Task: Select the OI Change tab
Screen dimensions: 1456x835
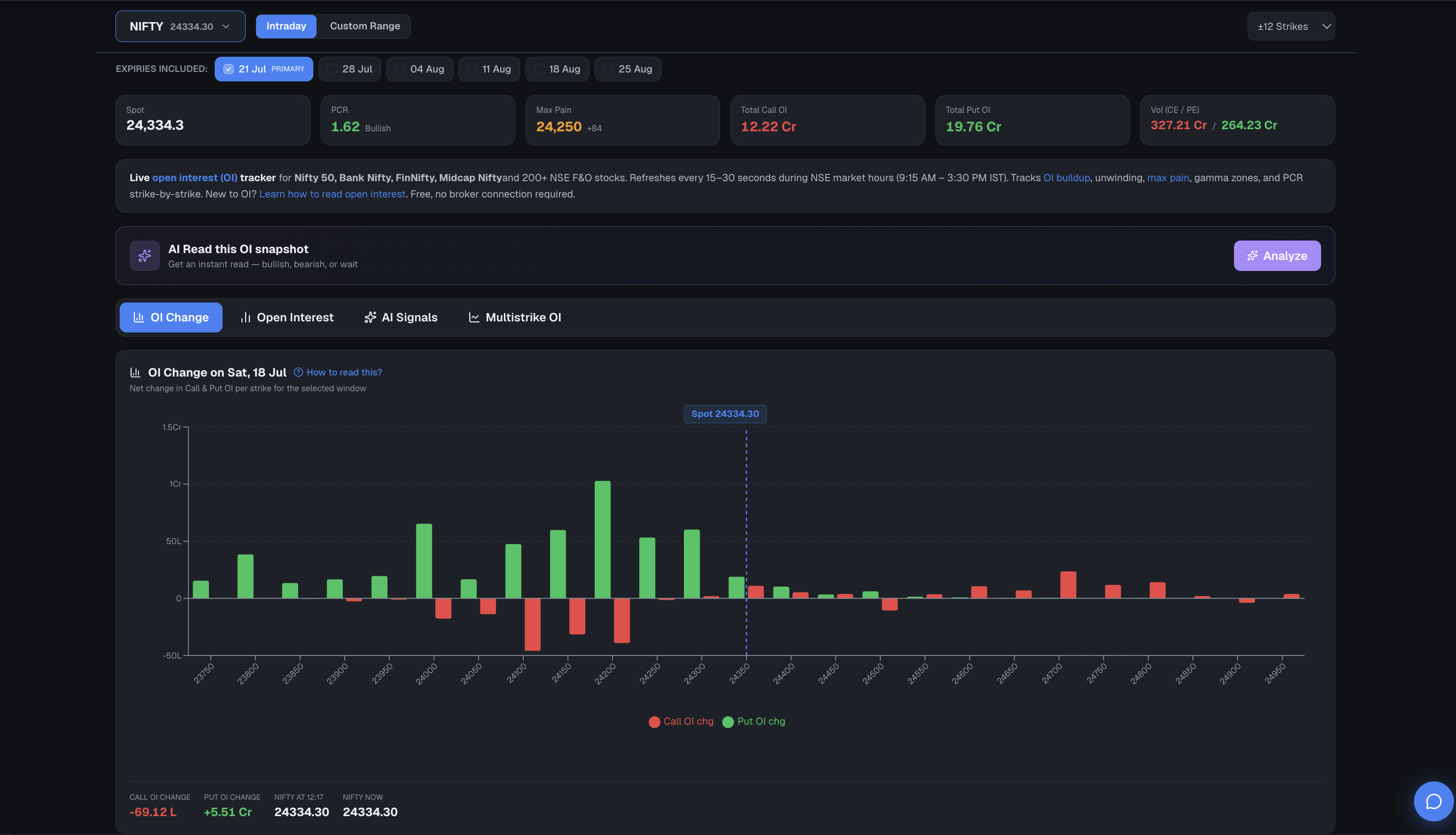Action: pyautogui.click(x=171, y=317)
